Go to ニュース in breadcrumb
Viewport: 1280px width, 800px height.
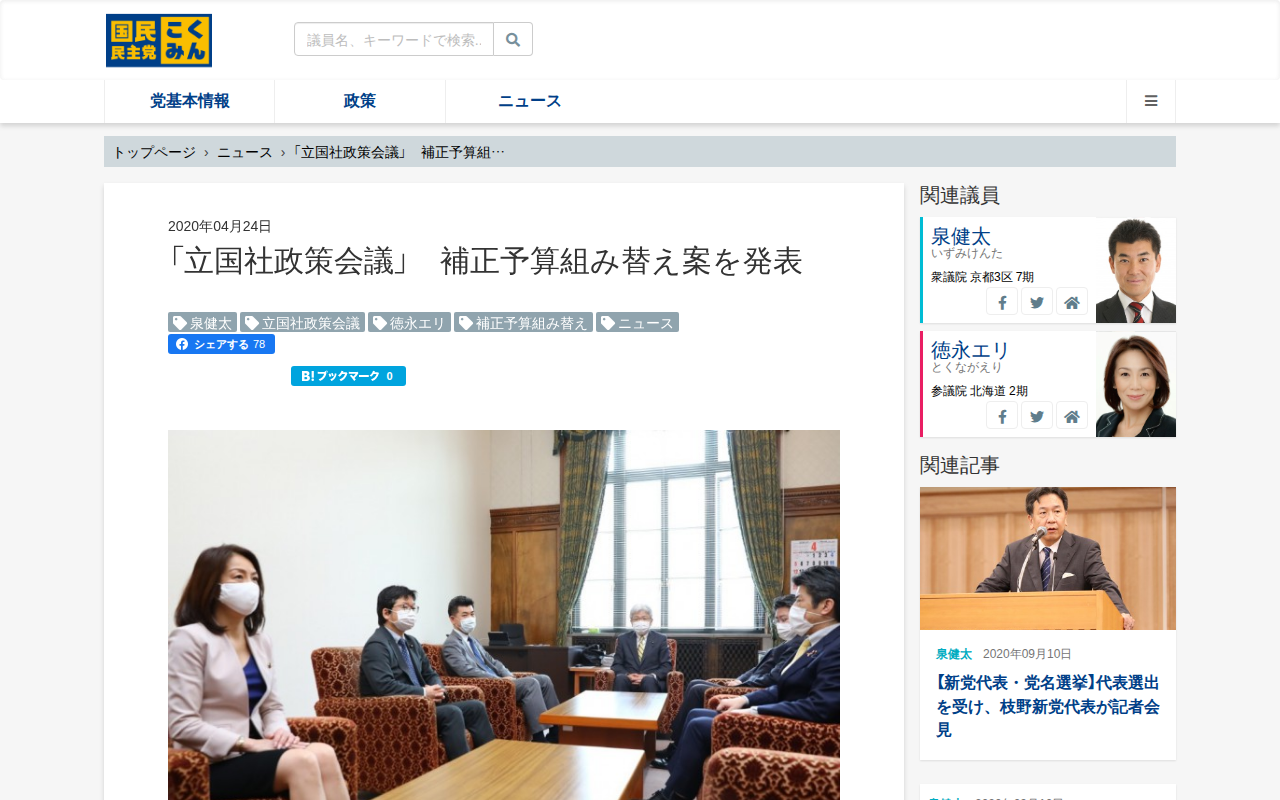245,152
